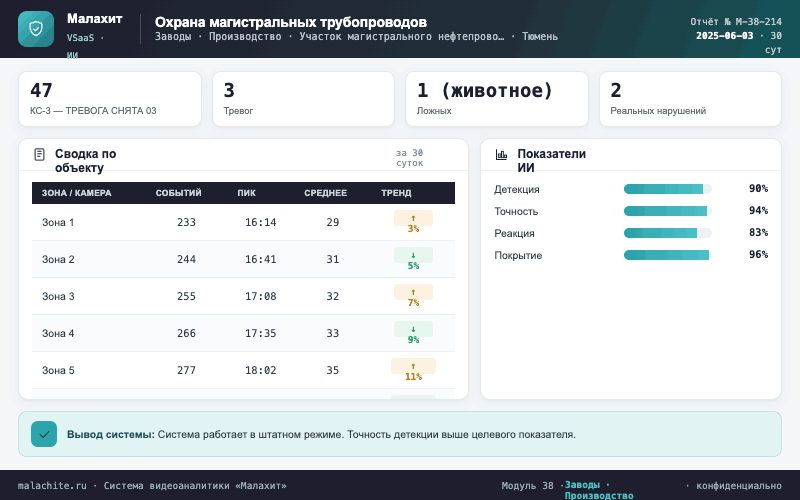
Task: Click the Участок магистрального нефтепрово… breadcrumb
Action: point(402,37)
